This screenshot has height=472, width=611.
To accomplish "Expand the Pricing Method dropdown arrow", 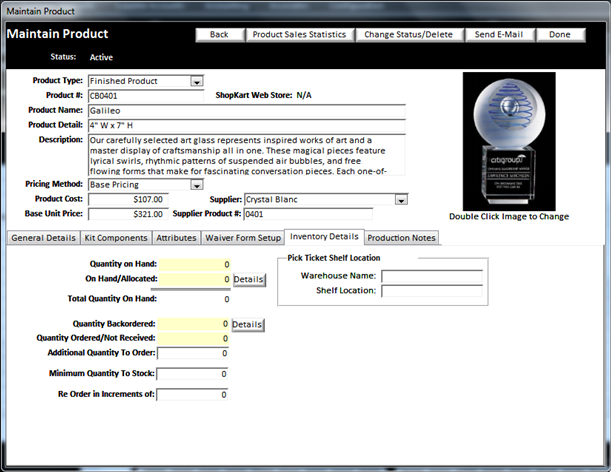I will tap(197, 185).
